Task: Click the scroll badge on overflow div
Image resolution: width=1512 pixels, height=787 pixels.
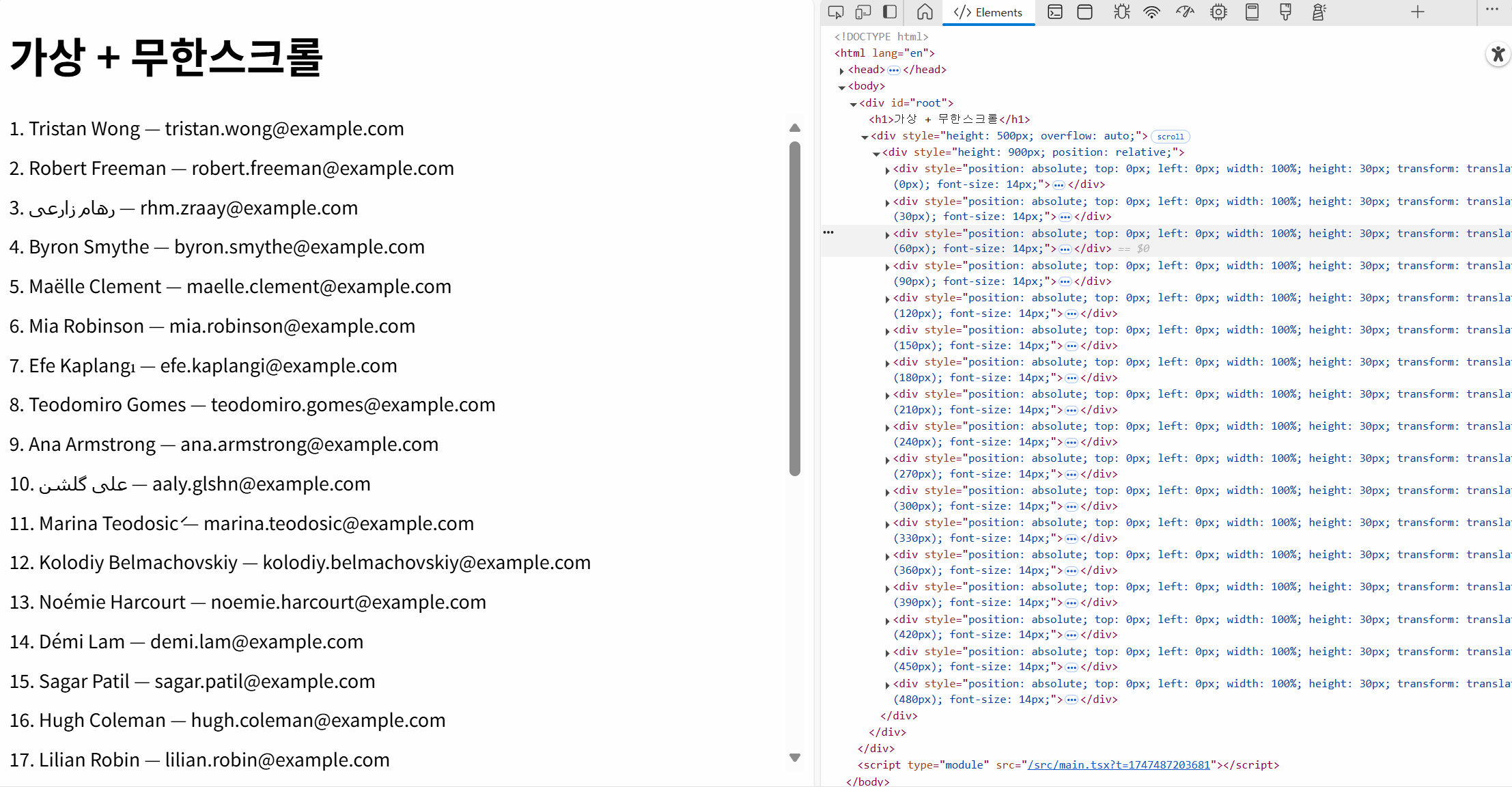Action: tap(1170, 137)
